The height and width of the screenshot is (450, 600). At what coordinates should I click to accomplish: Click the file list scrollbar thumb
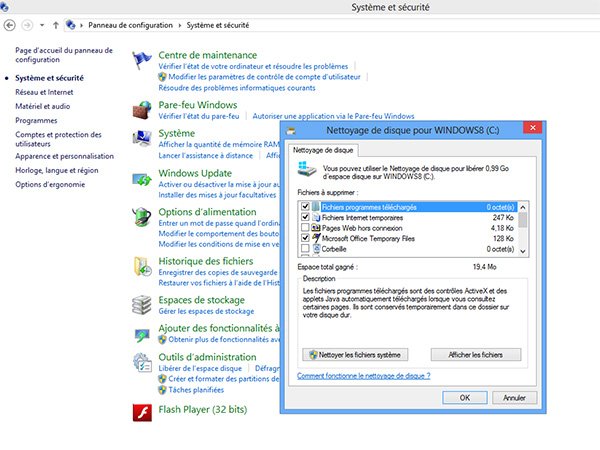point(523,220)
